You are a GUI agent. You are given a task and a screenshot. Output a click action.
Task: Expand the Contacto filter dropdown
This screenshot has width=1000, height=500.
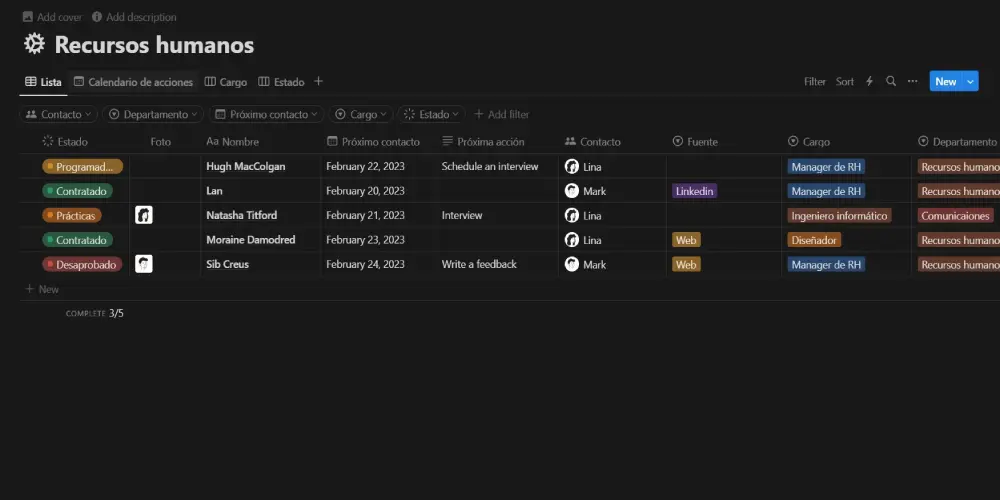58,115
